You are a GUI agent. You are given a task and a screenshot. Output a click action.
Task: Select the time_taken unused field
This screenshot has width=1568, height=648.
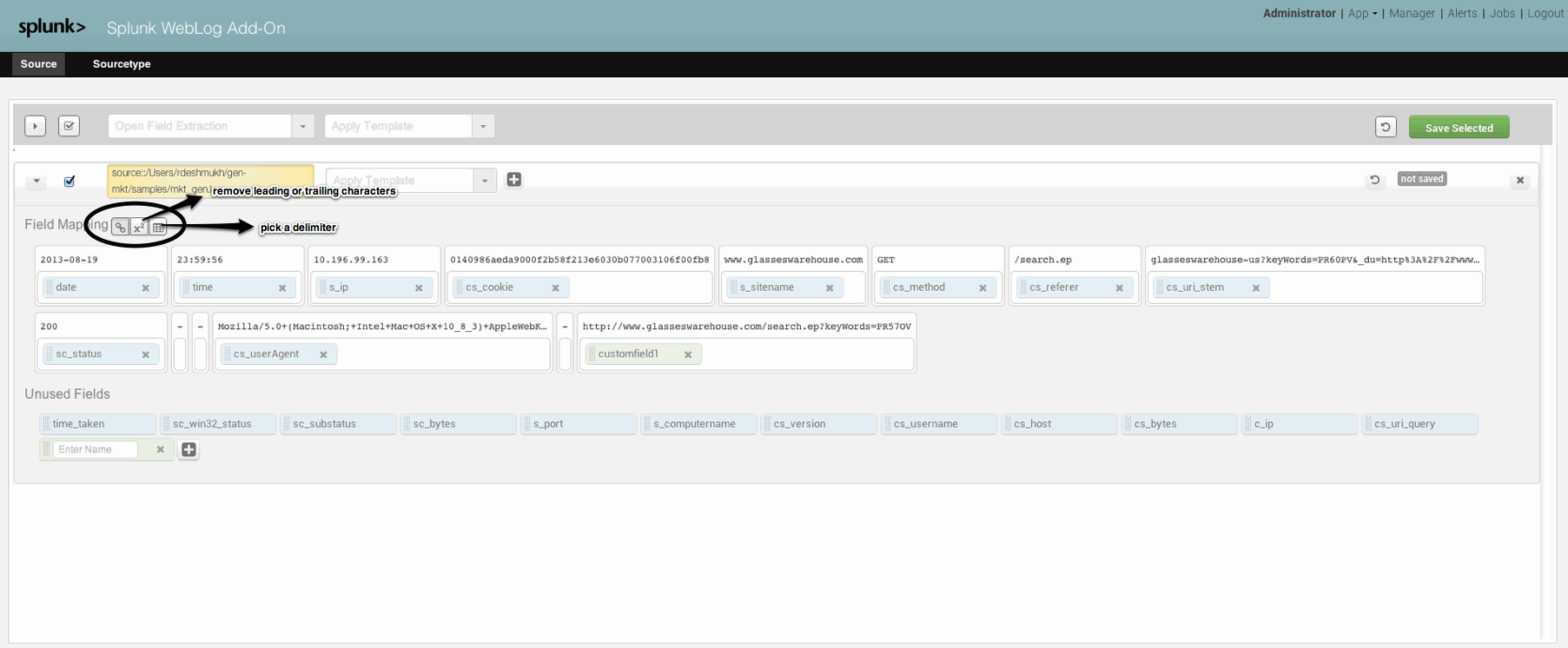[x=98, y=424]
